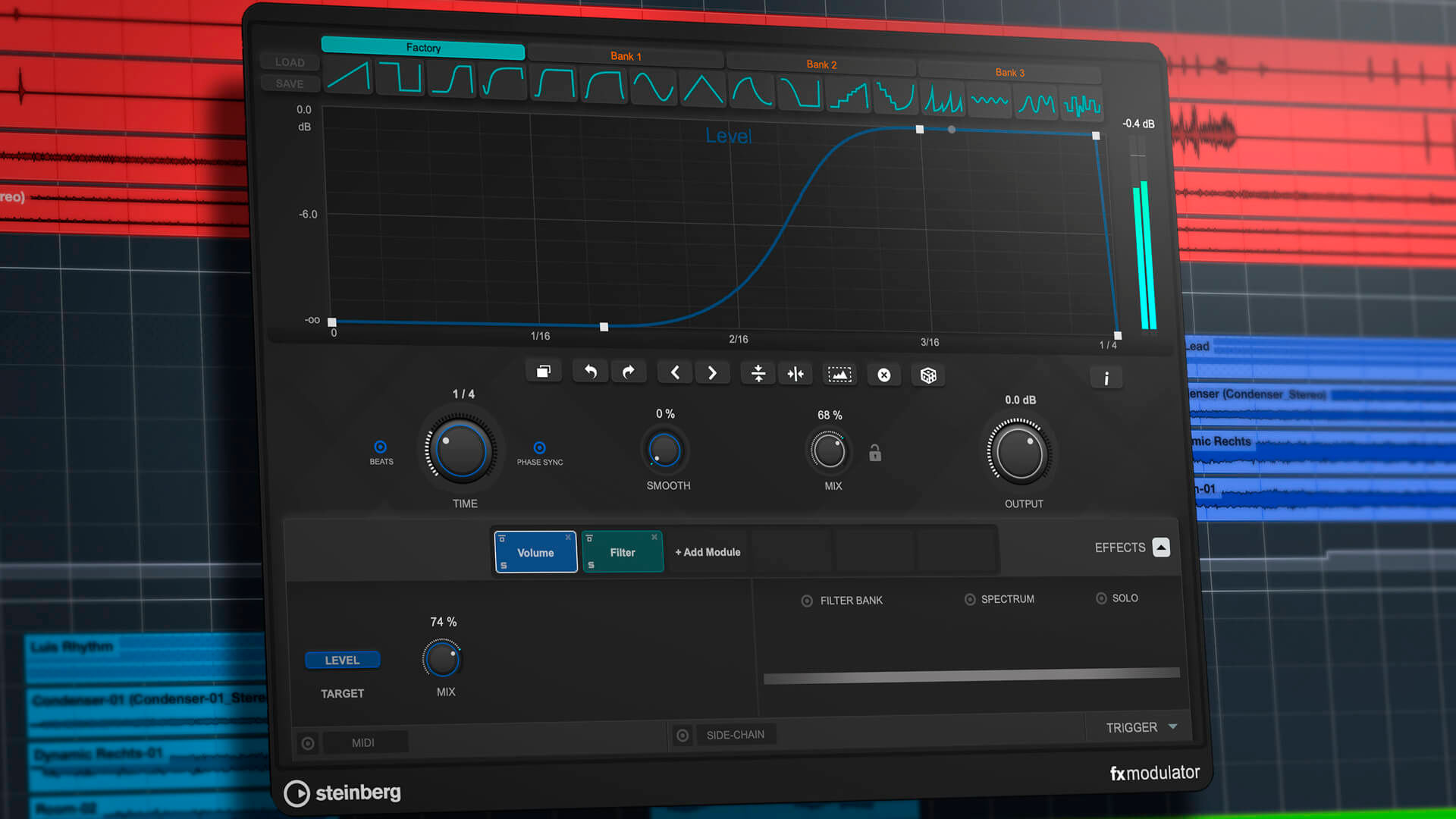The height and width of the screenshot is (819, 1456).
Task: Collapse the EFFECTS section
Action: pyautogui.click(x=1161, y=547)
